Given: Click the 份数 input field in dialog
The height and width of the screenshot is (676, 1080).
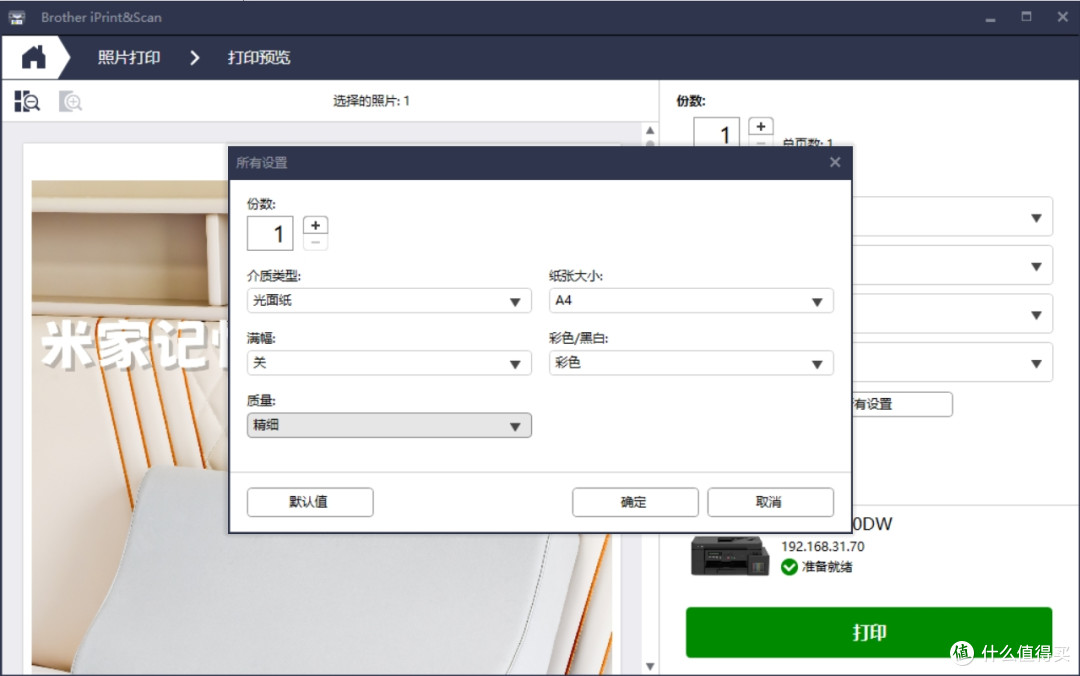Looking at the screenshot, I should 270,234.
